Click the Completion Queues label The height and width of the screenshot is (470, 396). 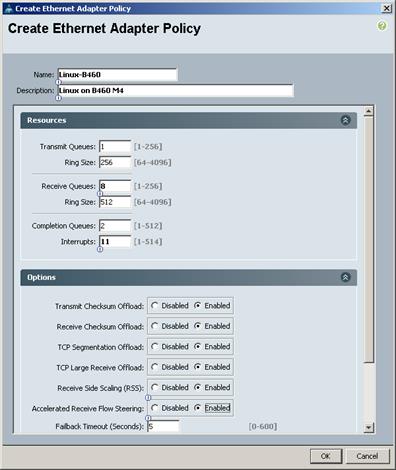coord(64,226)
